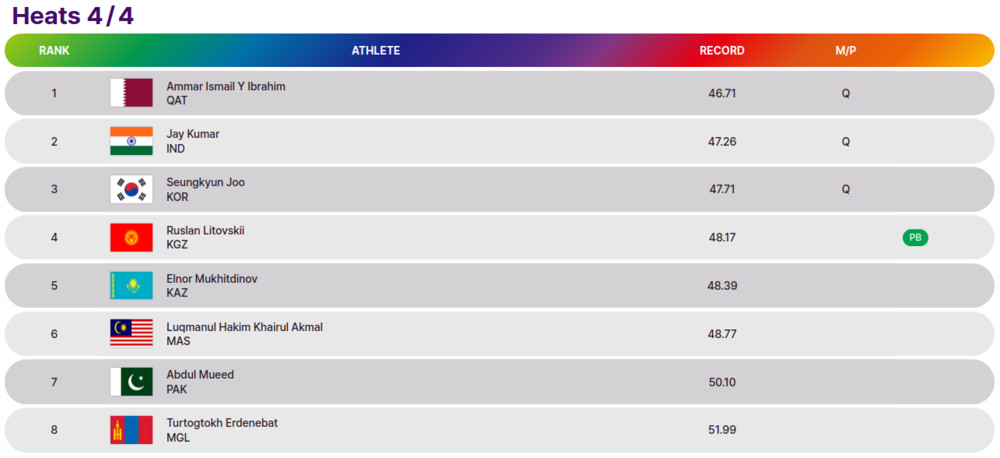The image size is (1000, 458).
Task: Open athlete Ammar Ismail Y Ibrahim
Action: pyautogui.click(x=226, y=86)
